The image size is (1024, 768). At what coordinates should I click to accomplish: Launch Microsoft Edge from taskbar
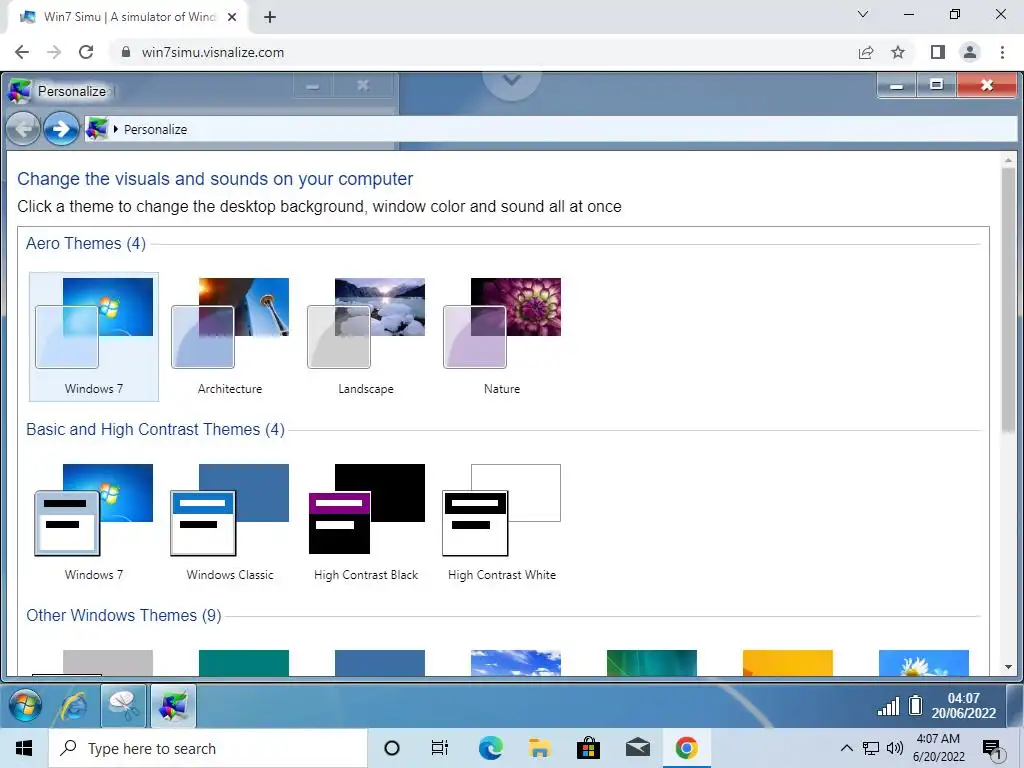coord(490,748)
